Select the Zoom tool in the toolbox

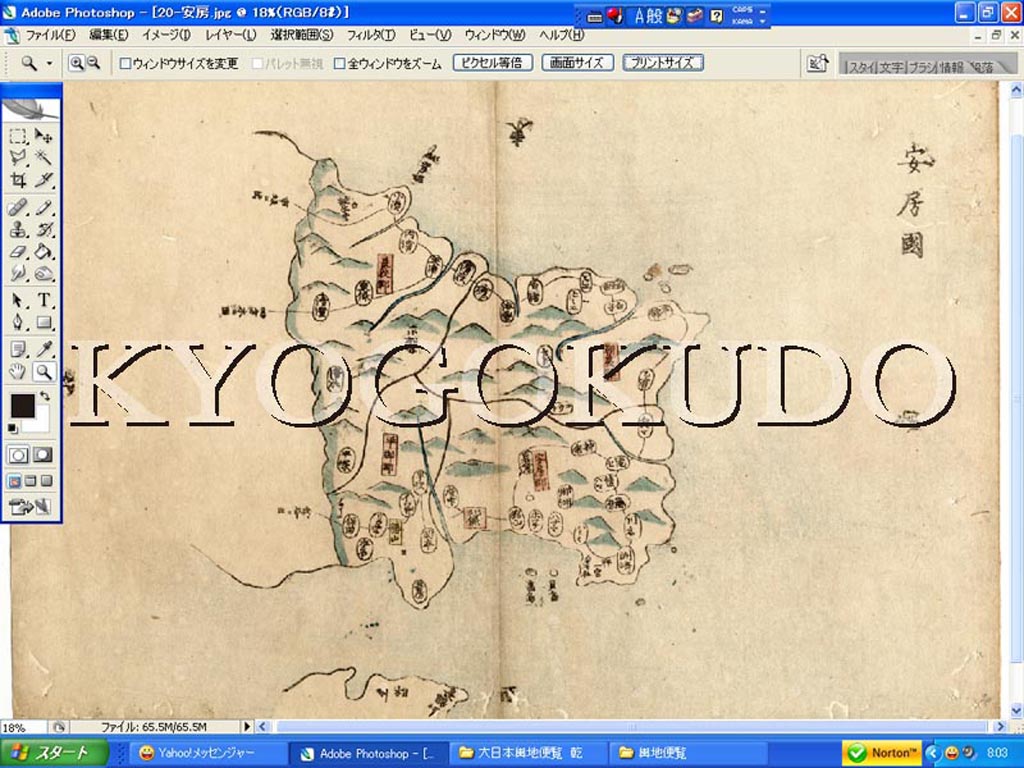click(43, 372)
